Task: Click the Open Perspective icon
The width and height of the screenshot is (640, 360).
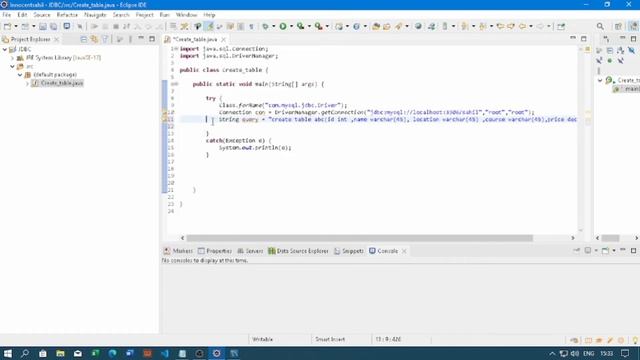Action: pos(618,26)
